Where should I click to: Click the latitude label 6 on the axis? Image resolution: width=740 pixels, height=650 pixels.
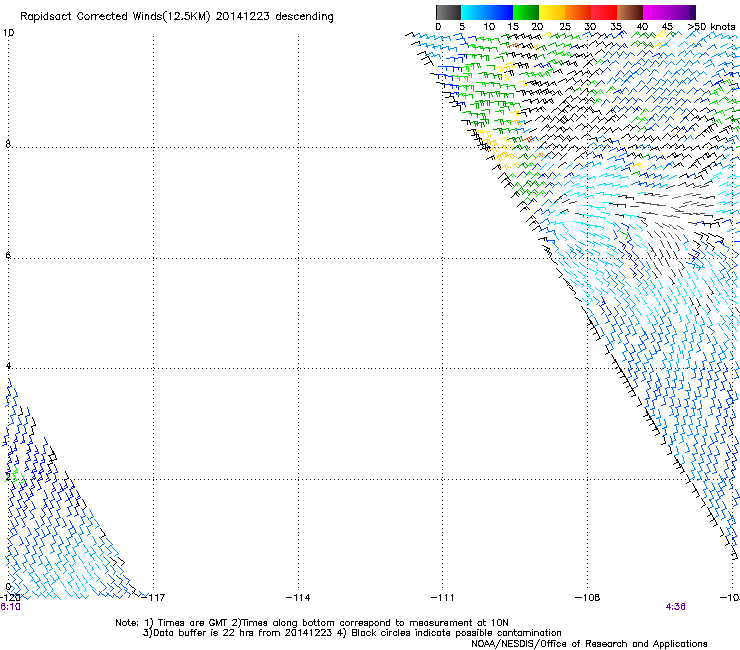[8, 255]
